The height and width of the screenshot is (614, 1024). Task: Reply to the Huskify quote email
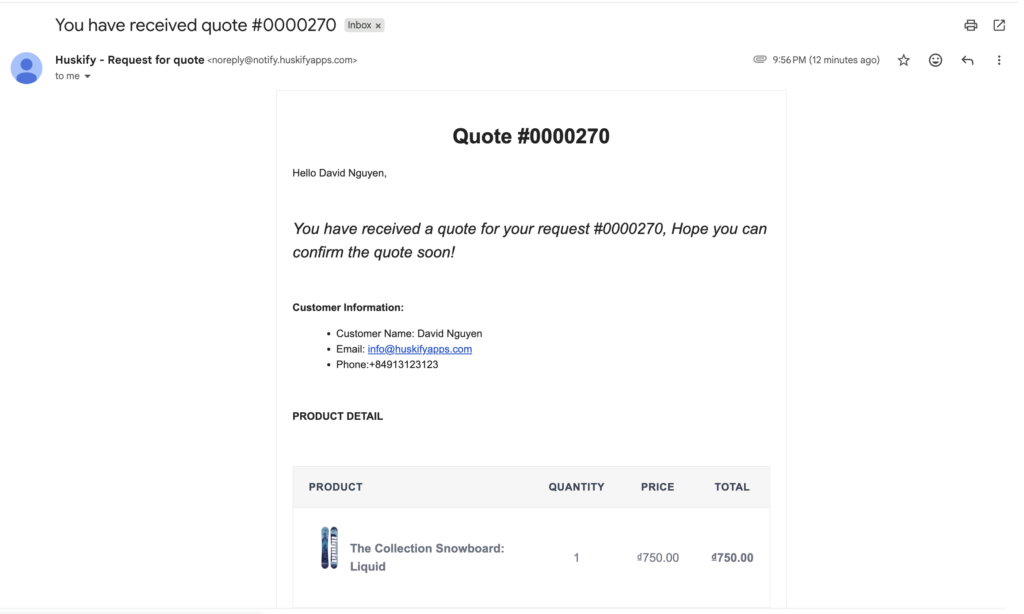click(x=966, y=60)
